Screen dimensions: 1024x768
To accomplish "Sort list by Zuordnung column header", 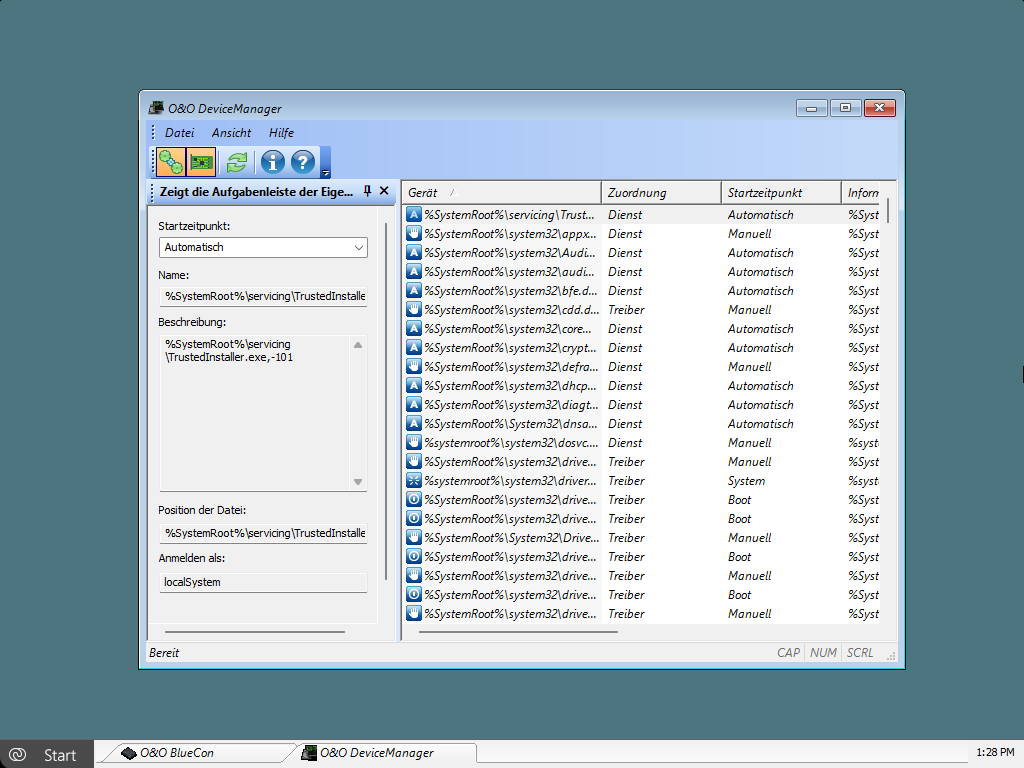I will (660, 193).
